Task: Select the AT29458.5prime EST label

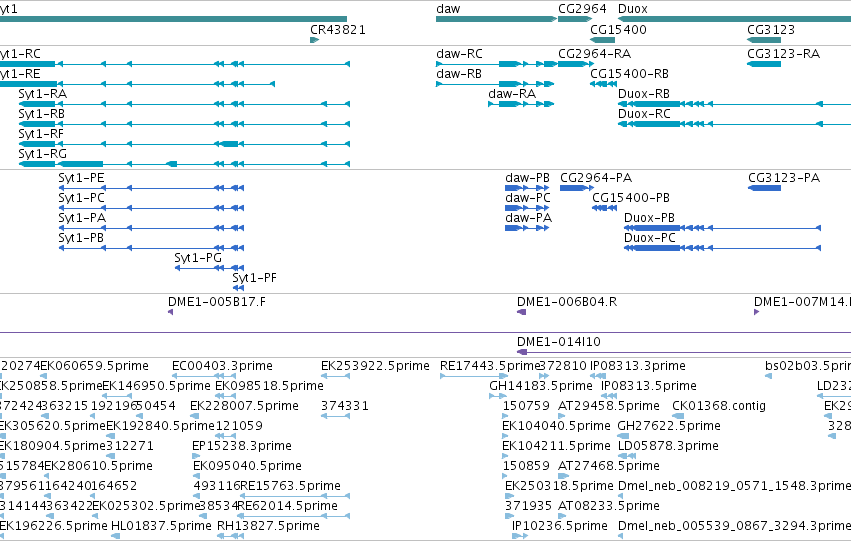Action: 609,406
